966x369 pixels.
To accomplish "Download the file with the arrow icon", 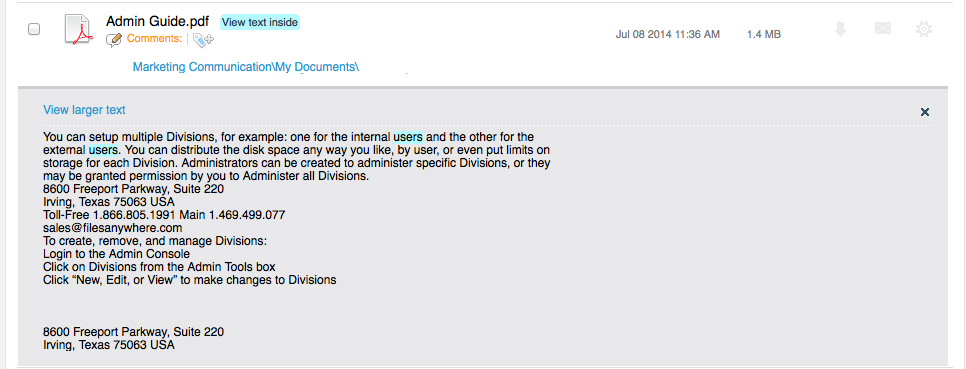I will point(840,29).
